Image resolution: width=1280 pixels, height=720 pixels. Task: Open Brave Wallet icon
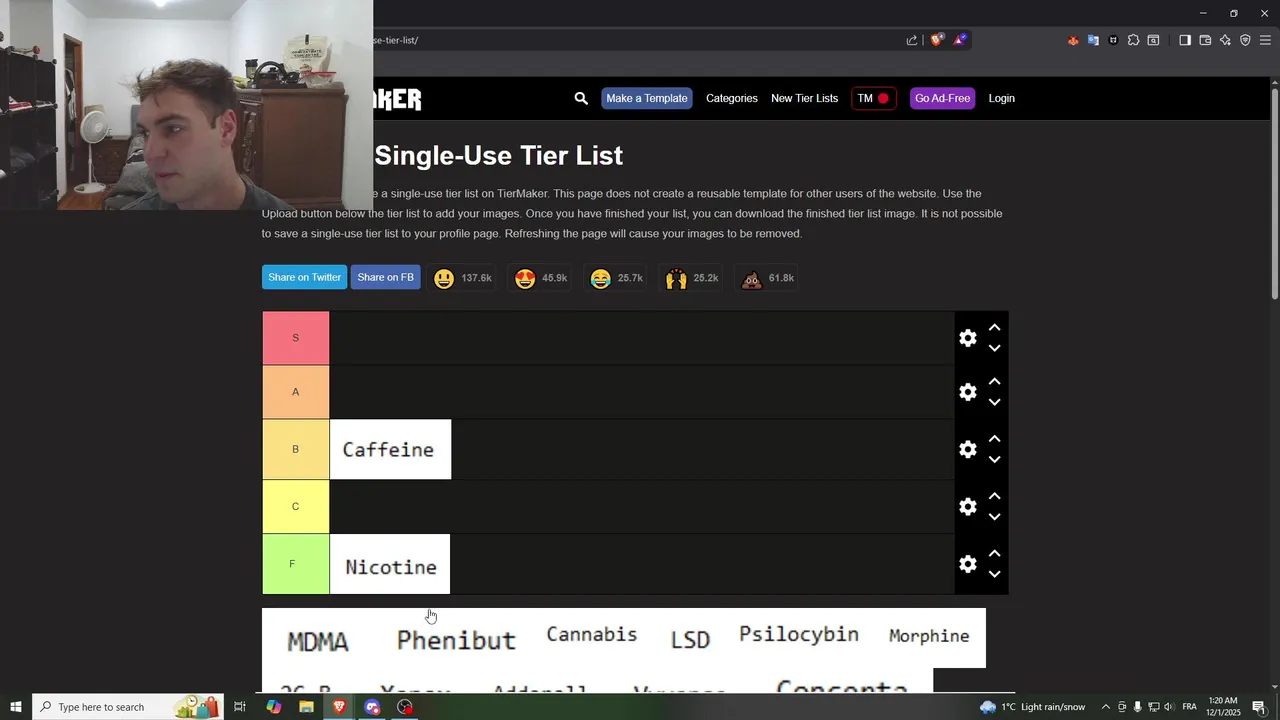[1205, 40]
